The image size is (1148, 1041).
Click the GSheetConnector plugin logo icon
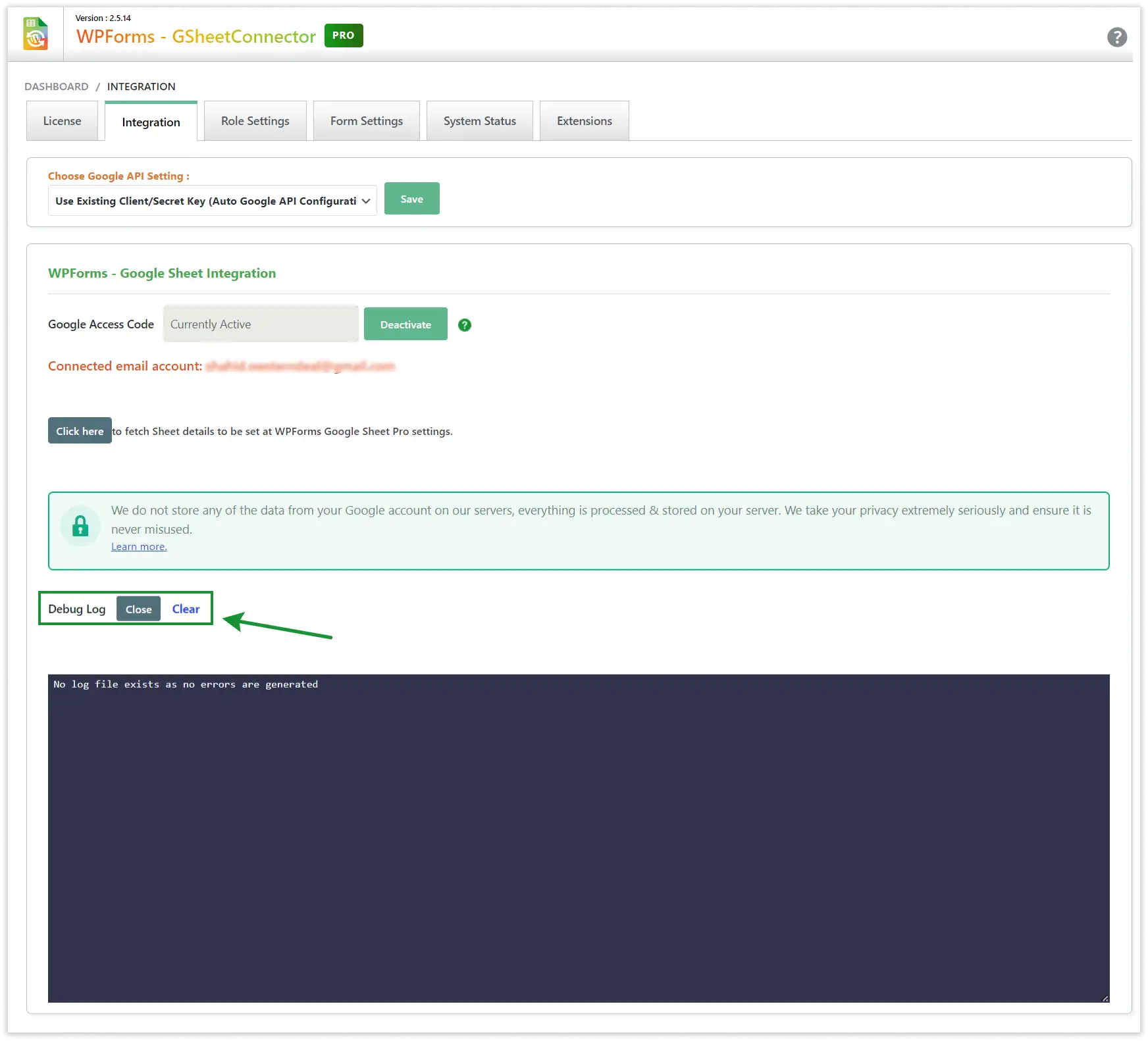[x=36, y=34]
